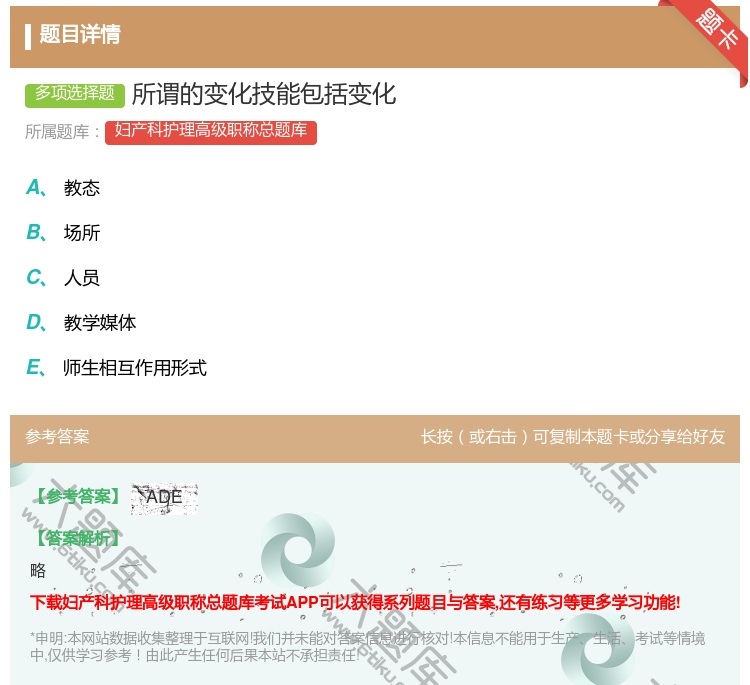Click the 所属题库 label text
This screenshot has width=750, height=685.
(63, 132)
